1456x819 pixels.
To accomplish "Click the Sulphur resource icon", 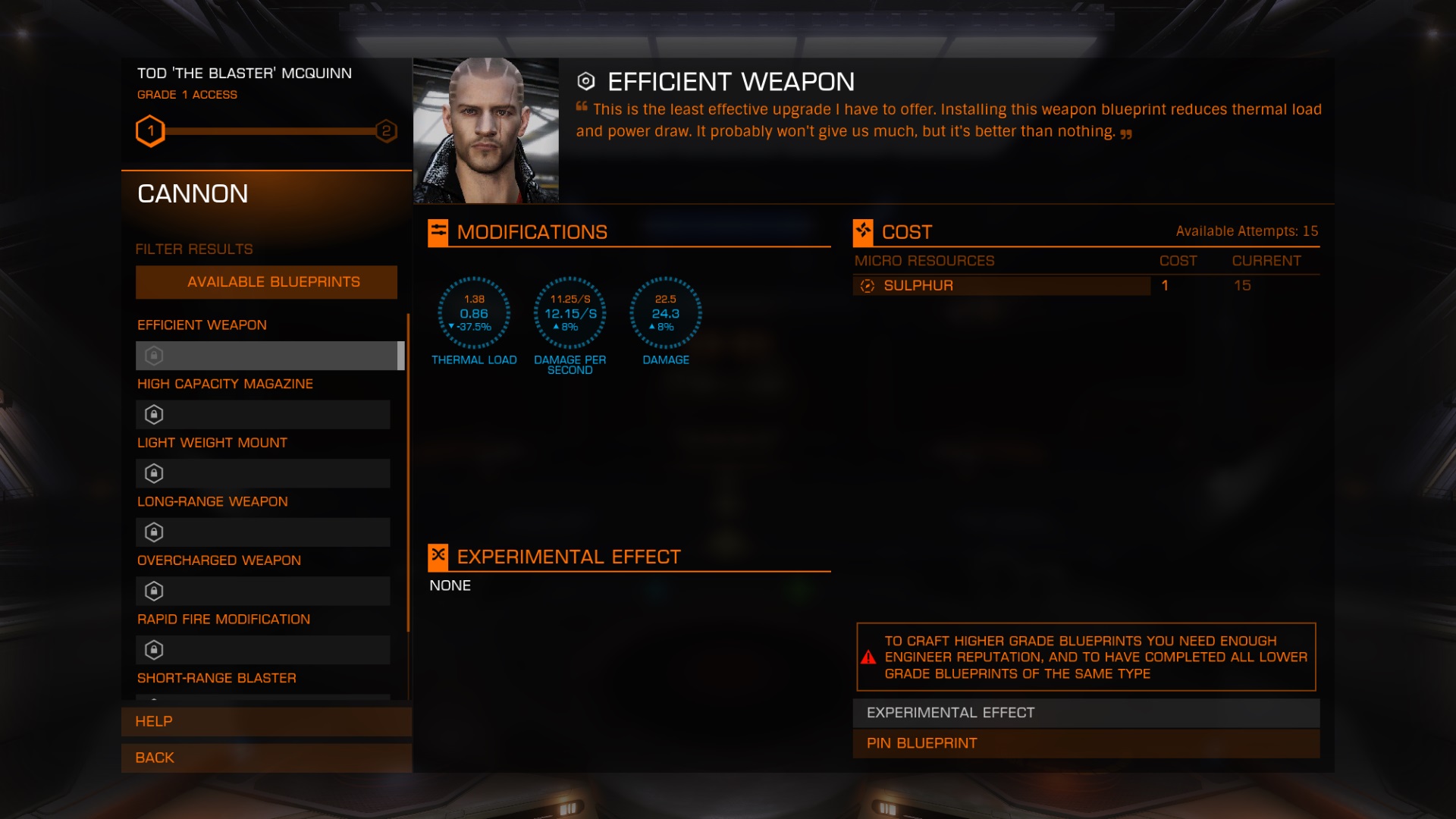I will click(868, 286).
